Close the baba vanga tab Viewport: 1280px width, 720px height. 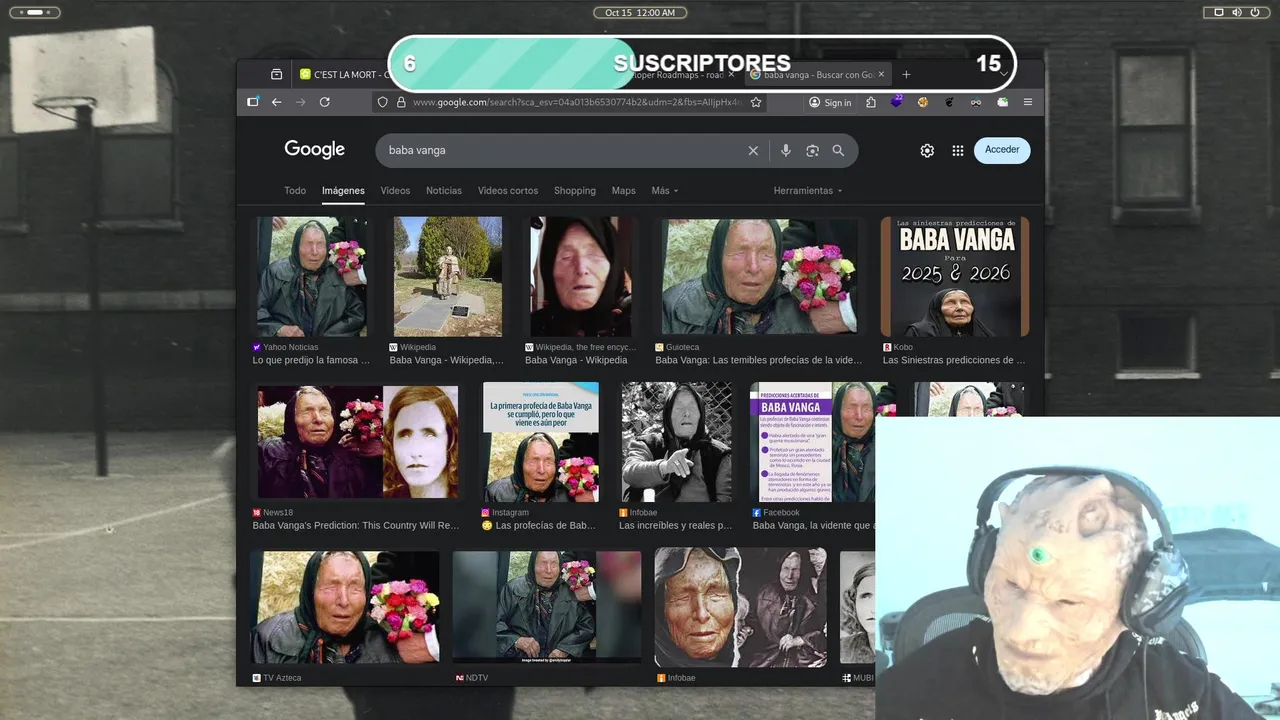pyautogui.click(x=881, y=74)
